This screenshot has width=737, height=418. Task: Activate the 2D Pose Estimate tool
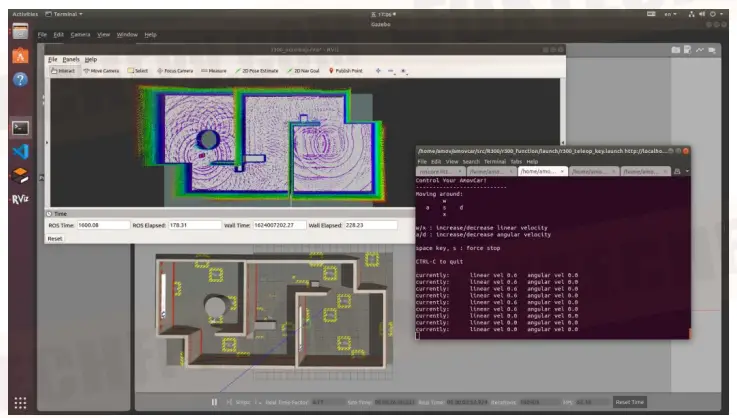[257, 71]
